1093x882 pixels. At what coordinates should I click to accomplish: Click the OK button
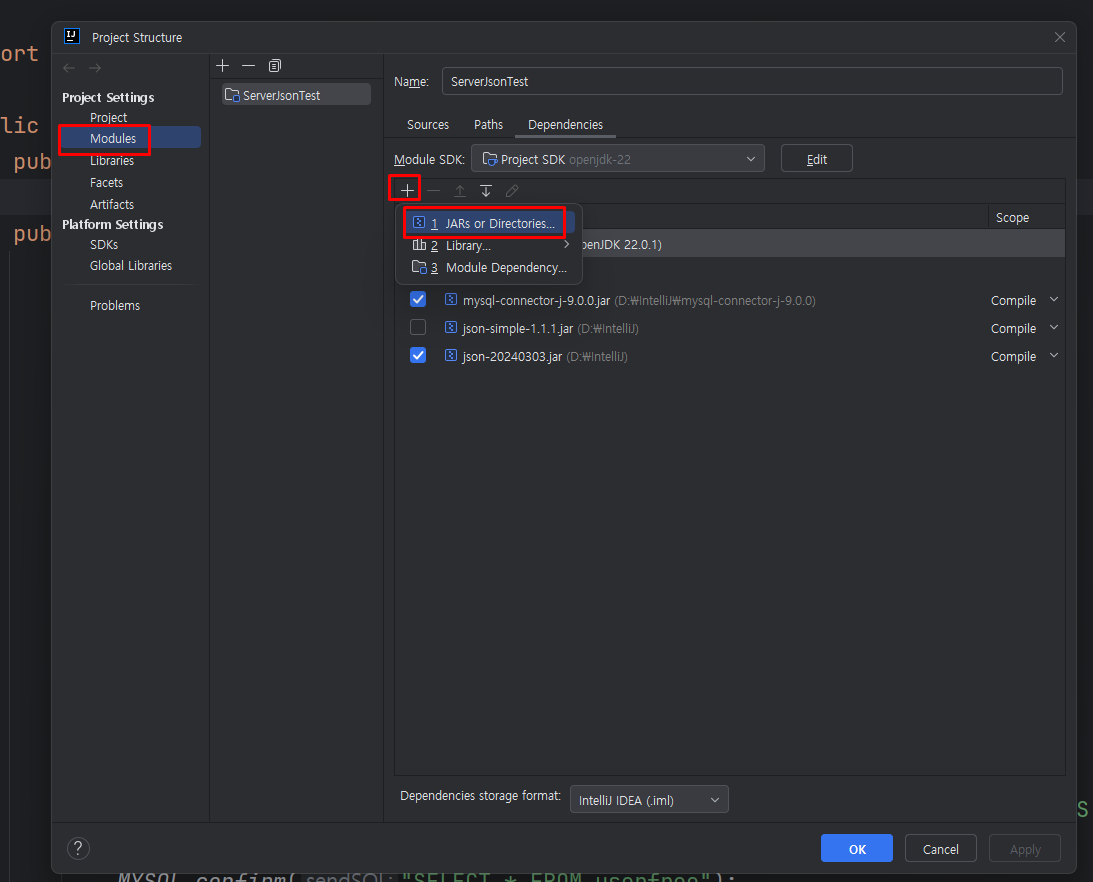[857, 849]
